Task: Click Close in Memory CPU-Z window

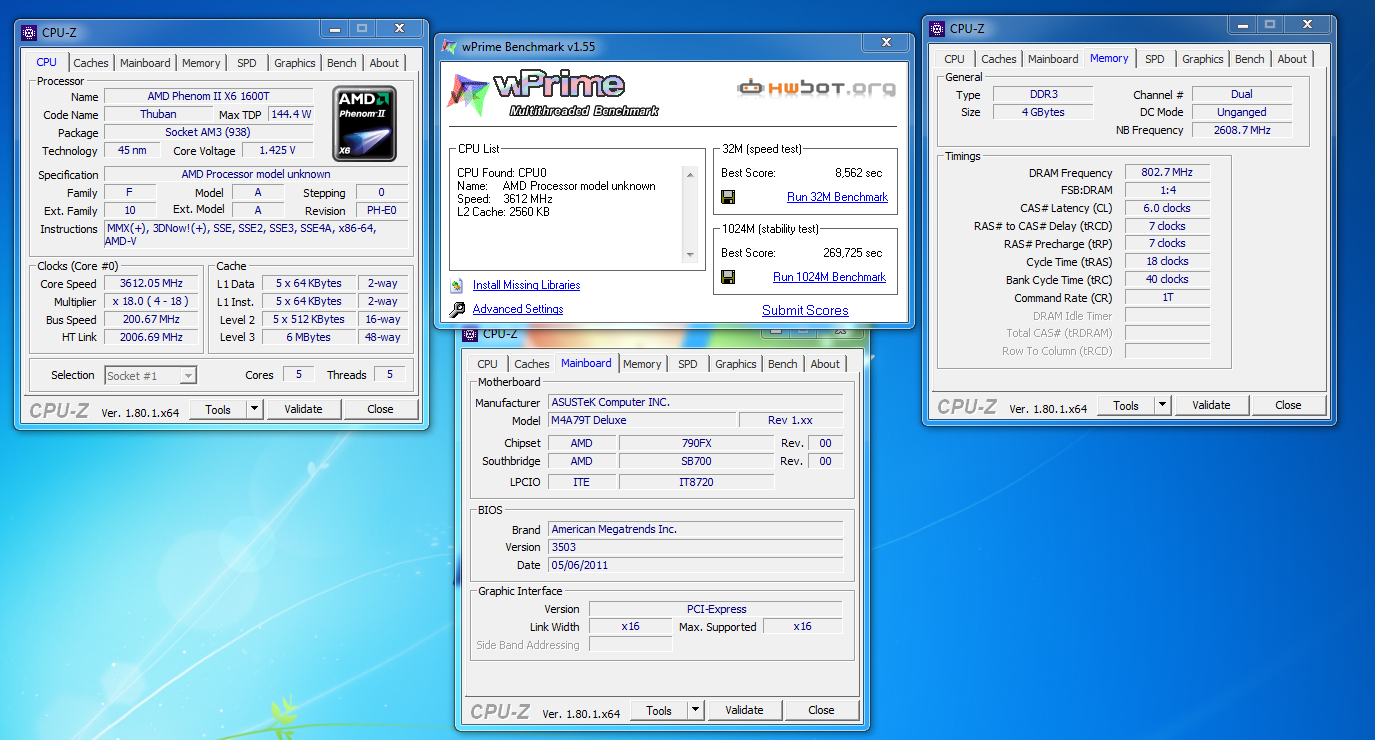Action: click(1288, 405)
